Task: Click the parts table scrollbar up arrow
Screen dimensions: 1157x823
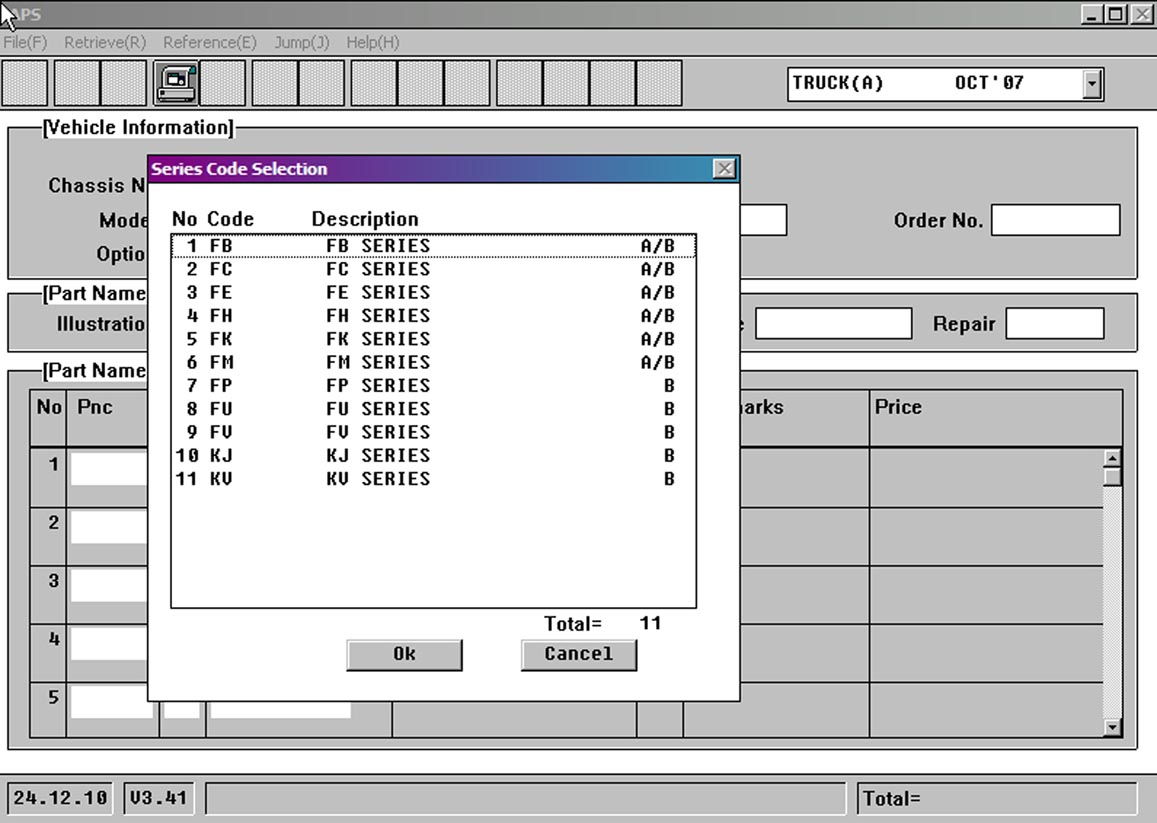Action: 1111,458
